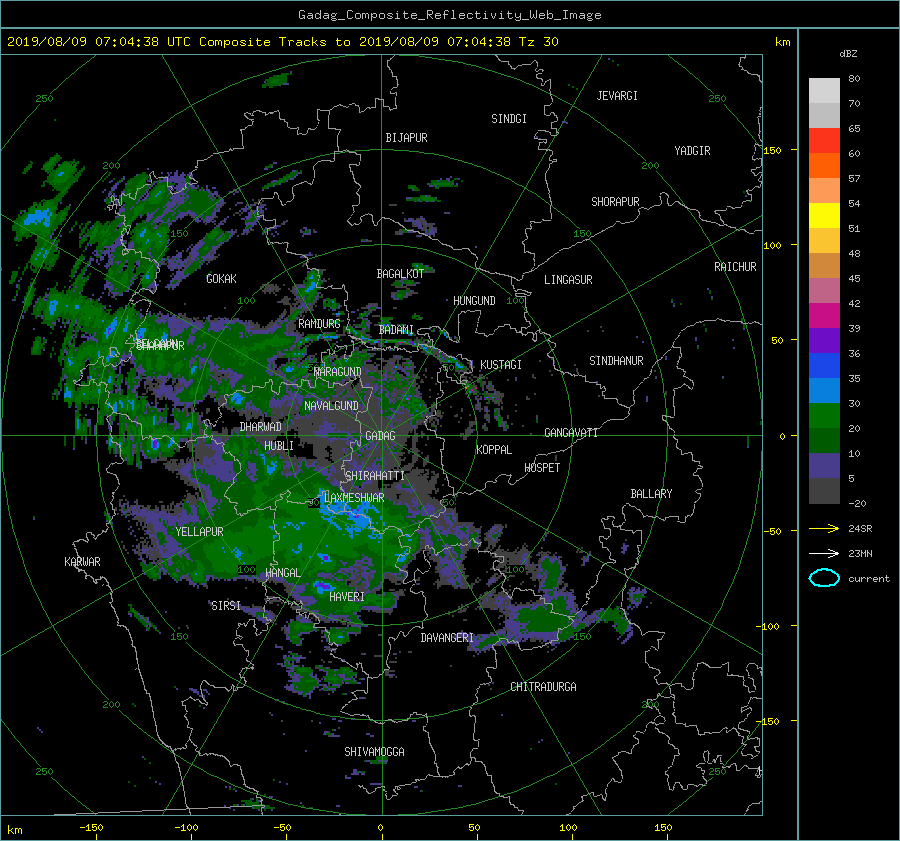This screenshot has width=900, height=841.
Task: Pick the yellow 51-54 dBZ swatch
Action: pos(824,216)
